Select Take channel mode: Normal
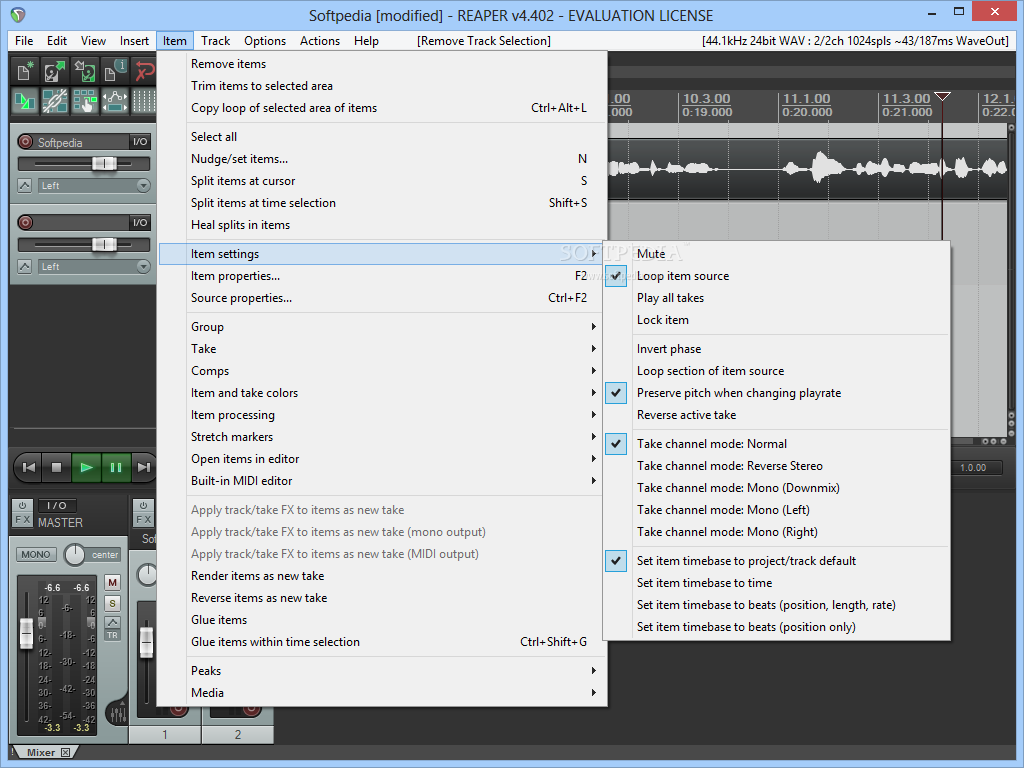The image size is (1024, 768). pos(776,443)
